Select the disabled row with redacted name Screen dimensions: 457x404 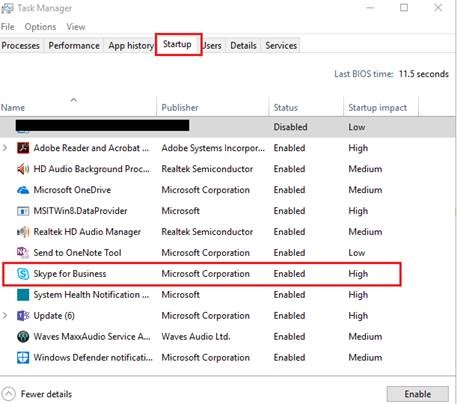click(228, 127)
